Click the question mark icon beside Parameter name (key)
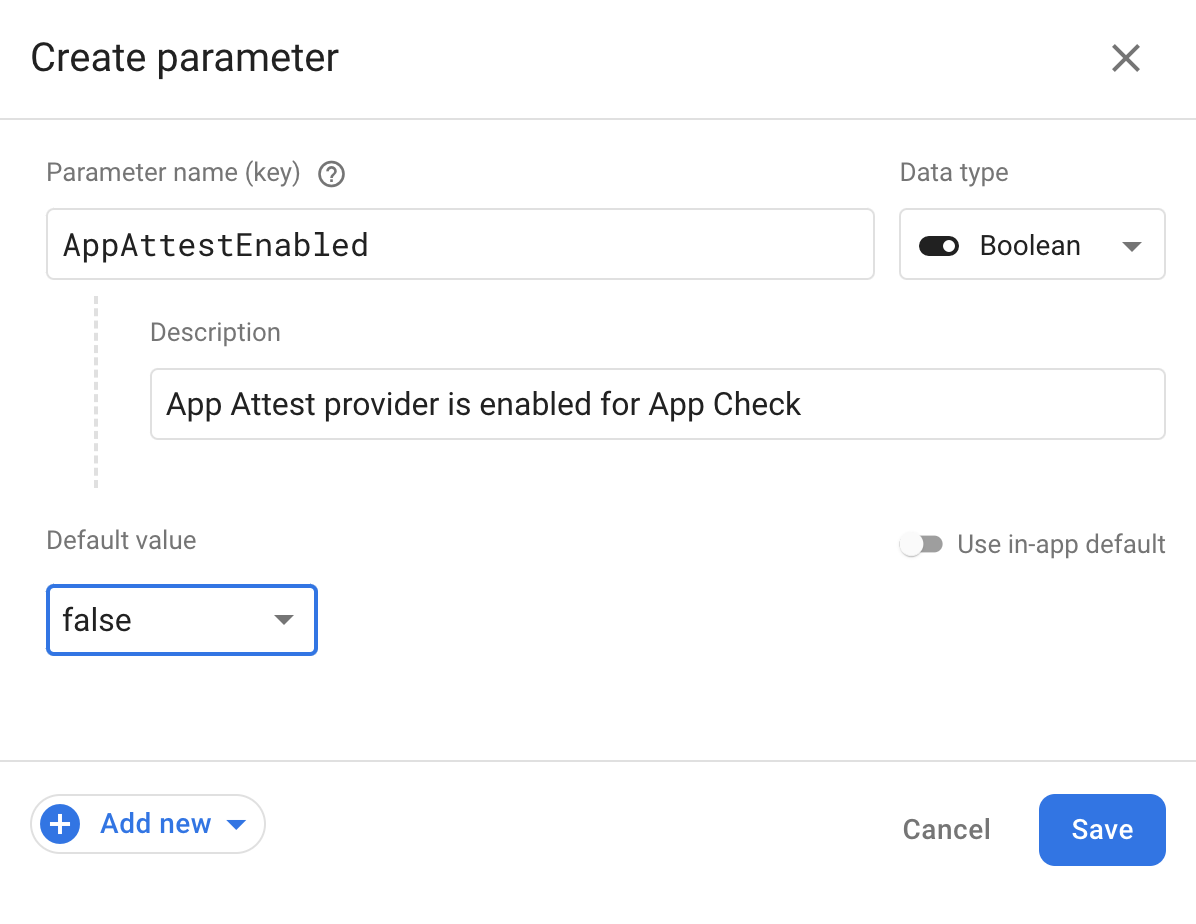 [x=330, y=173]
